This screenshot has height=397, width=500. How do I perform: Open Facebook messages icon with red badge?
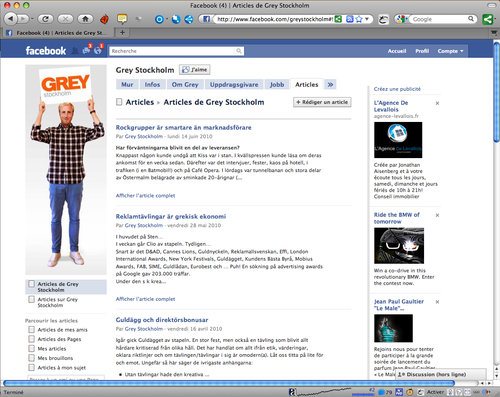[x=87, y=50]
